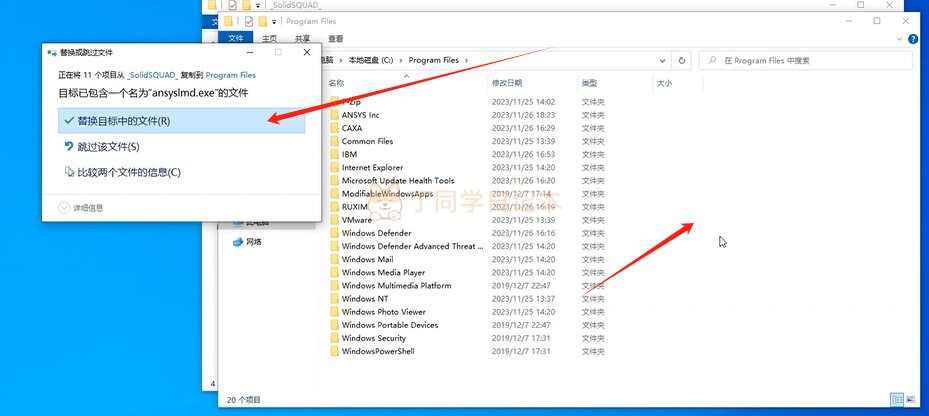Open the ANSYS Inc folder
The width and height of the screenshot is (929, 416).
coord(360,115)
